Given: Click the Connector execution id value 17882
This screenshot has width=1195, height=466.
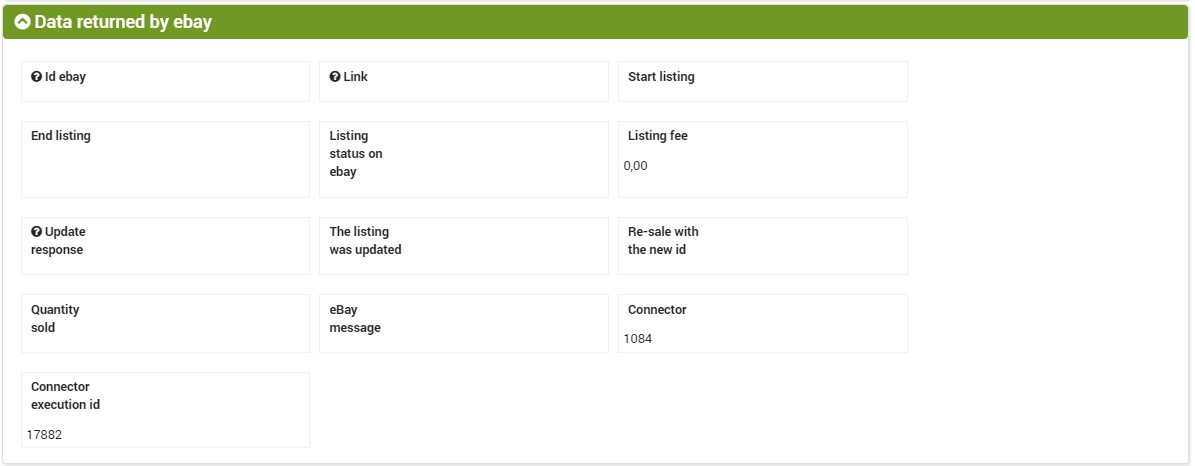Looking at the screenshot, I should point(44,435).
